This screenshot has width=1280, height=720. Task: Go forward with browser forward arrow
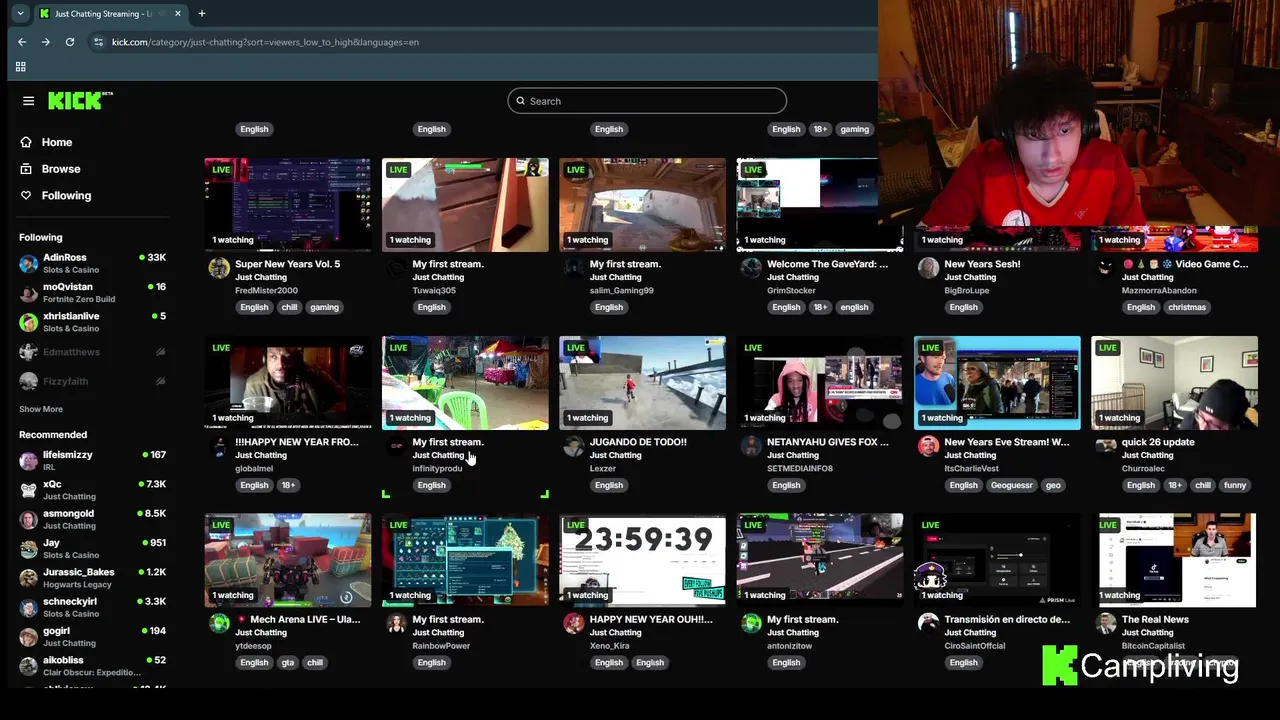(x=46, y=42)
